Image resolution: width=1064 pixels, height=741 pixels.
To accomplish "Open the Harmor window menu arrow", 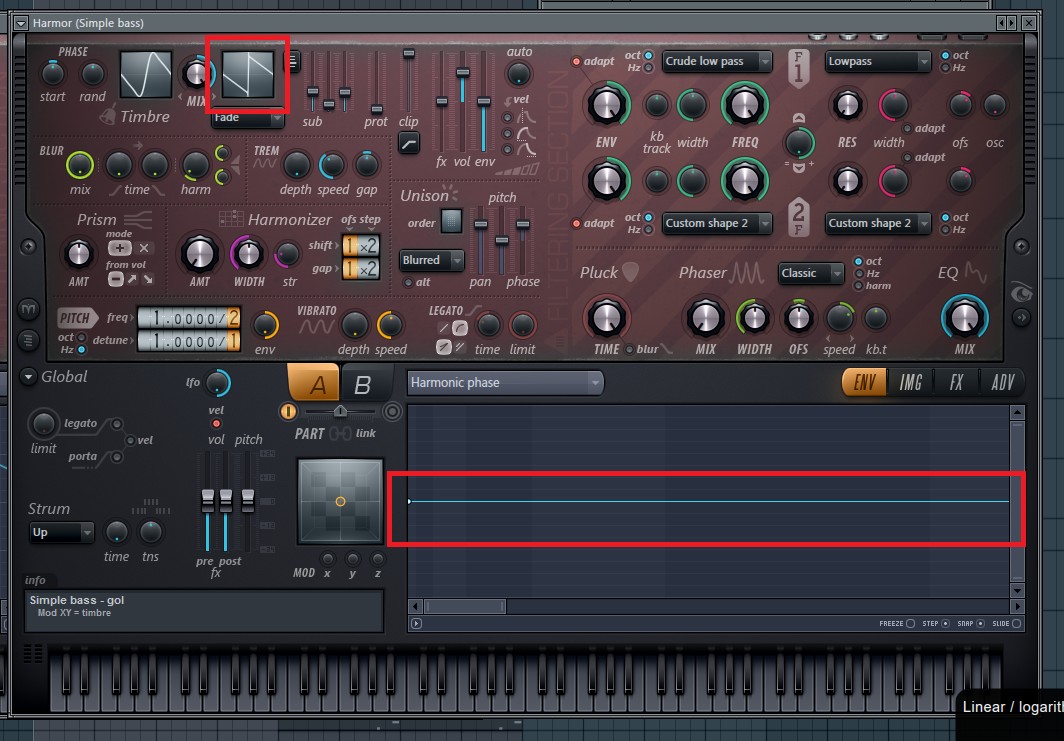I will (x=21, y=23).
